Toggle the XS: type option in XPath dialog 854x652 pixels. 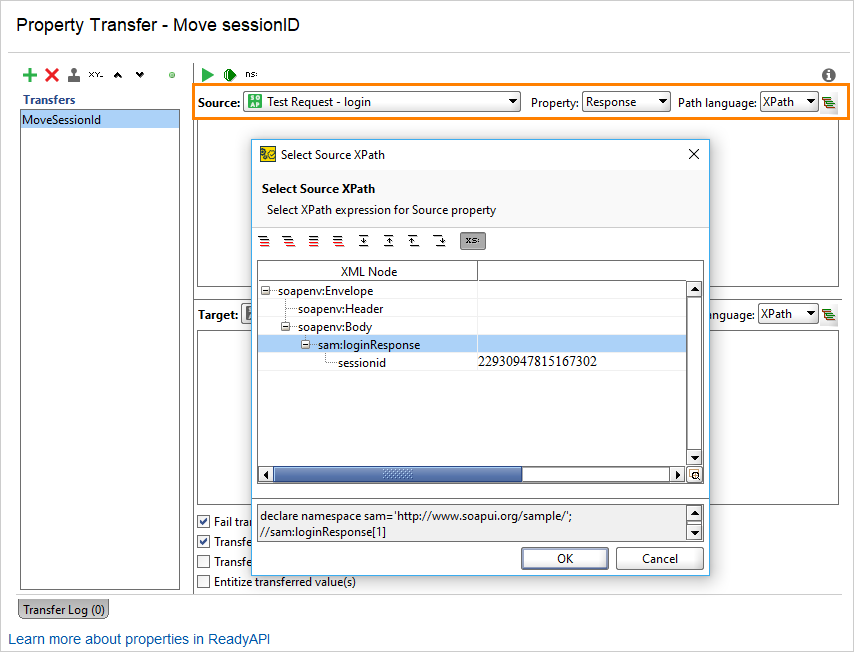472,240
